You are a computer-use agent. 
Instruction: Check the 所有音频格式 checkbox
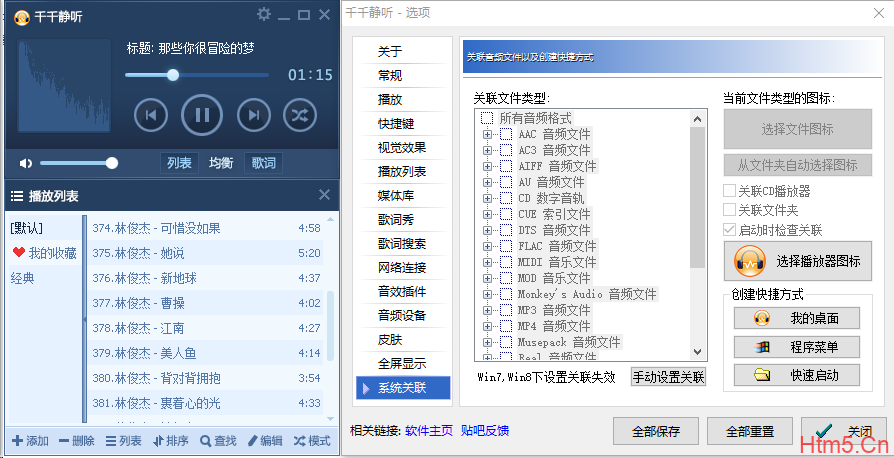(487, 118)
